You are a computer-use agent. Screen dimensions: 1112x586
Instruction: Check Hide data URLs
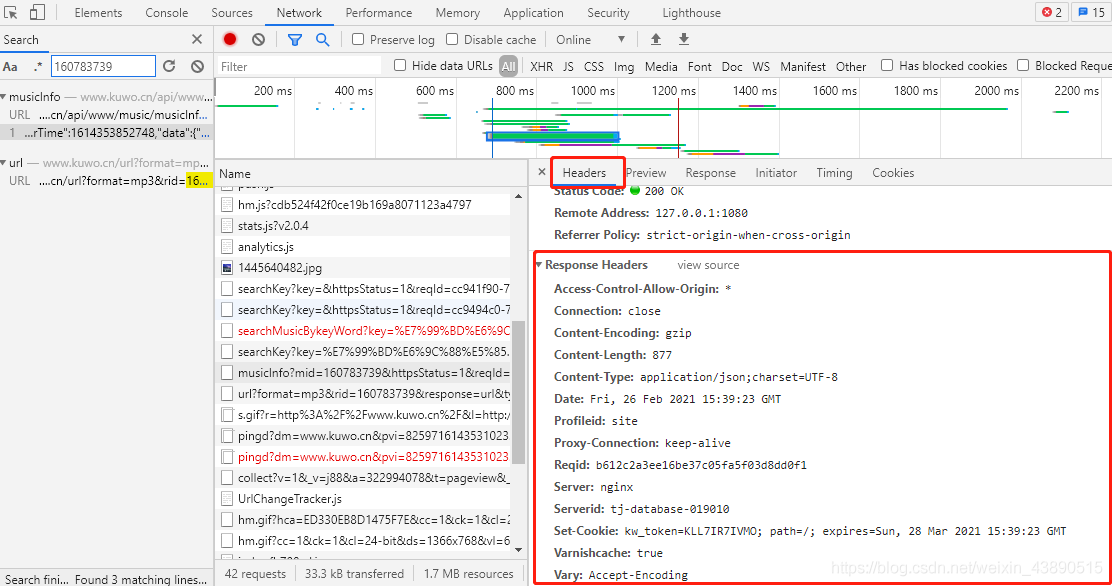(400, 65)
